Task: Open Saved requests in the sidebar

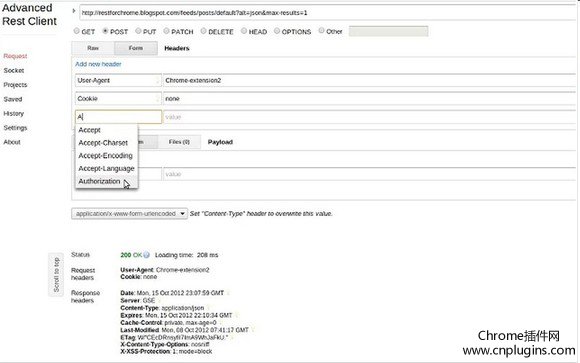Action: pos(13,99)
